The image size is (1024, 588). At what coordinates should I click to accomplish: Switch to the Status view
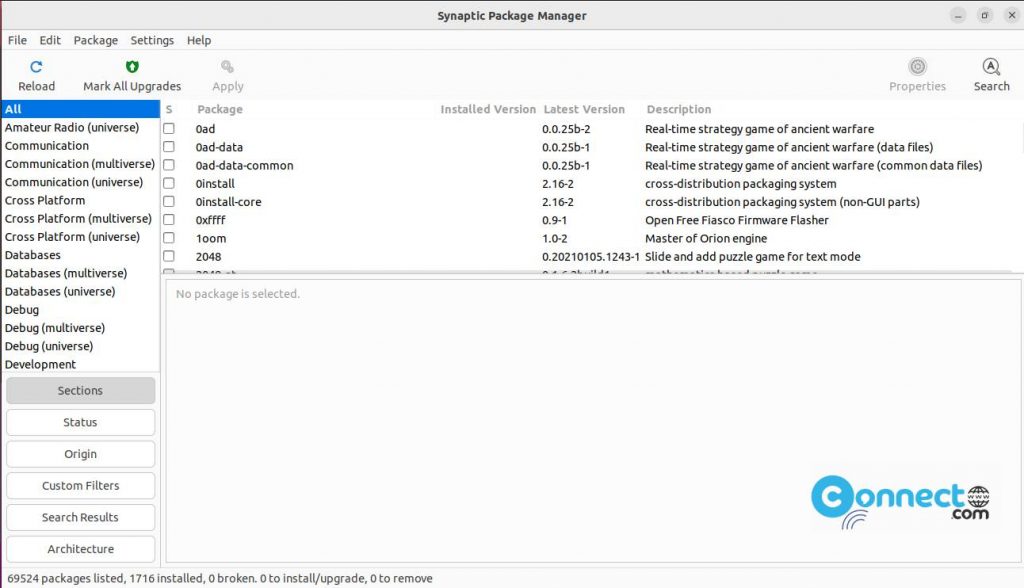click(x=80, y=422)
